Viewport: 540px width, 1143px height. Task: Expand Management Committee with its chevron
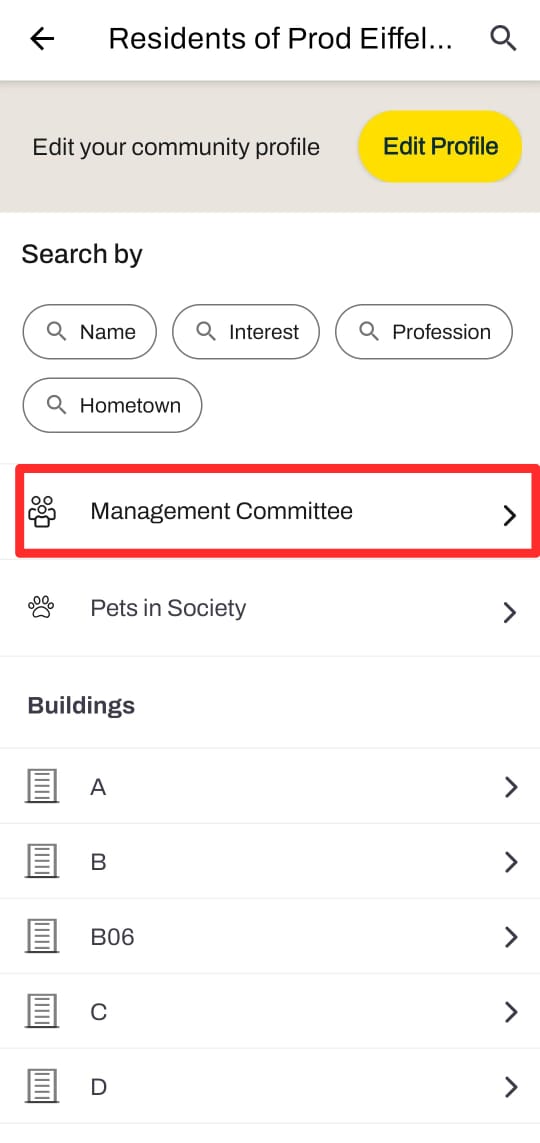click(x=510, y=516)
